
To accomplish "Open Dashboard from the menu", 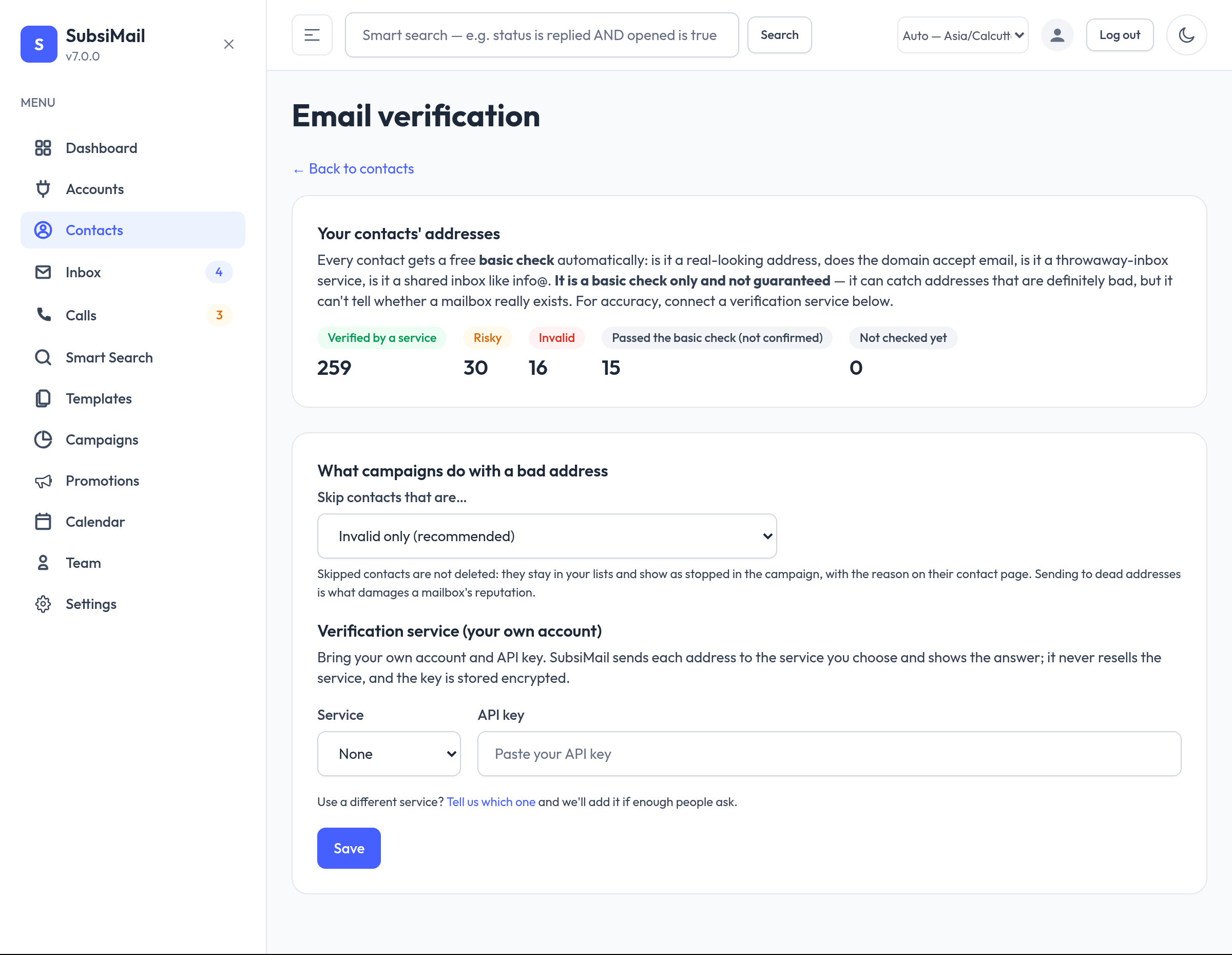I will pyautogui.click(x=132, y=148).
